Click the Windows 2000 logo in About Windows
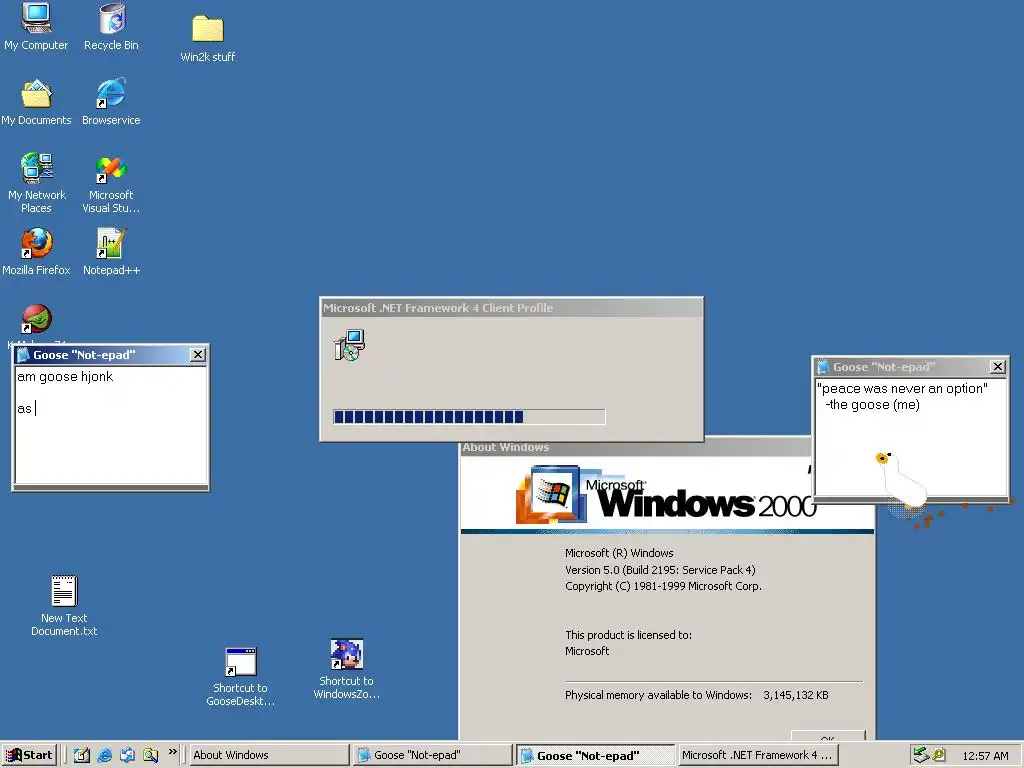The width and height of the screenshot is (1024, 768). coord(665,494)
